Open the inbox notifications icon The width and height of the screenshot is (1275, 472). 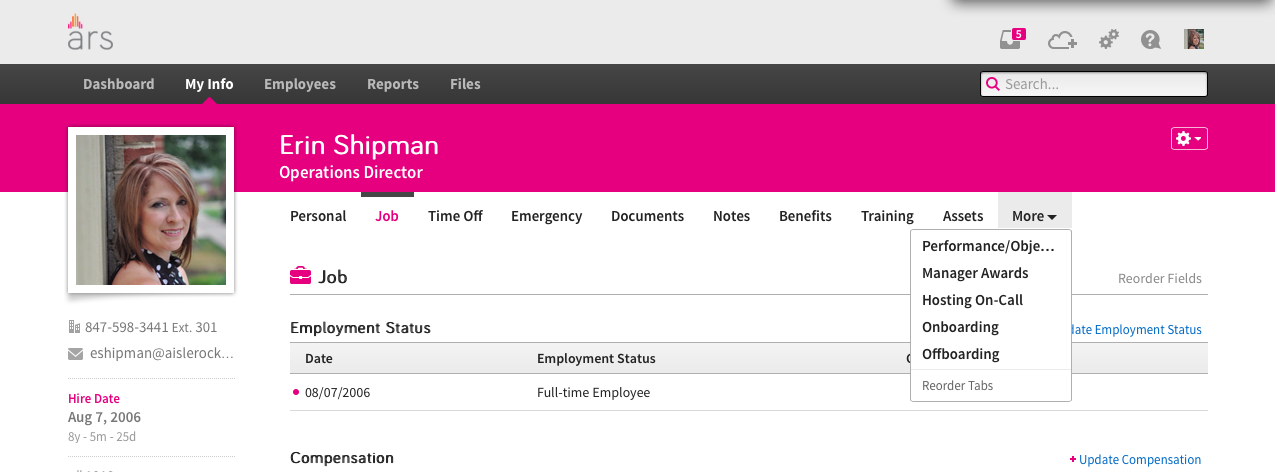tap(1011, 40)
